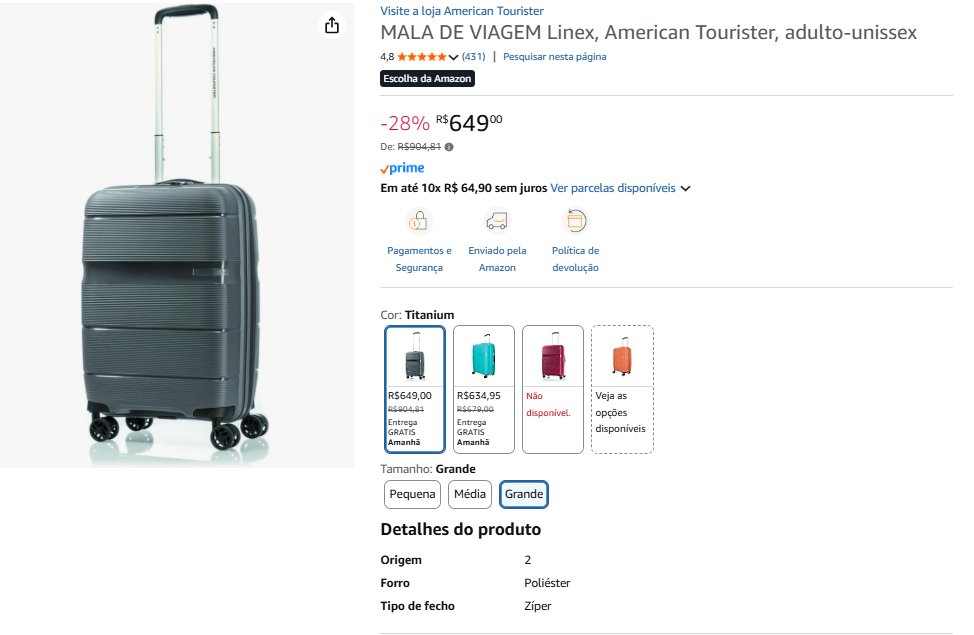Visit the American Tourister store link
This screenshot has width=974, height=635.
(x=462, y=11)
